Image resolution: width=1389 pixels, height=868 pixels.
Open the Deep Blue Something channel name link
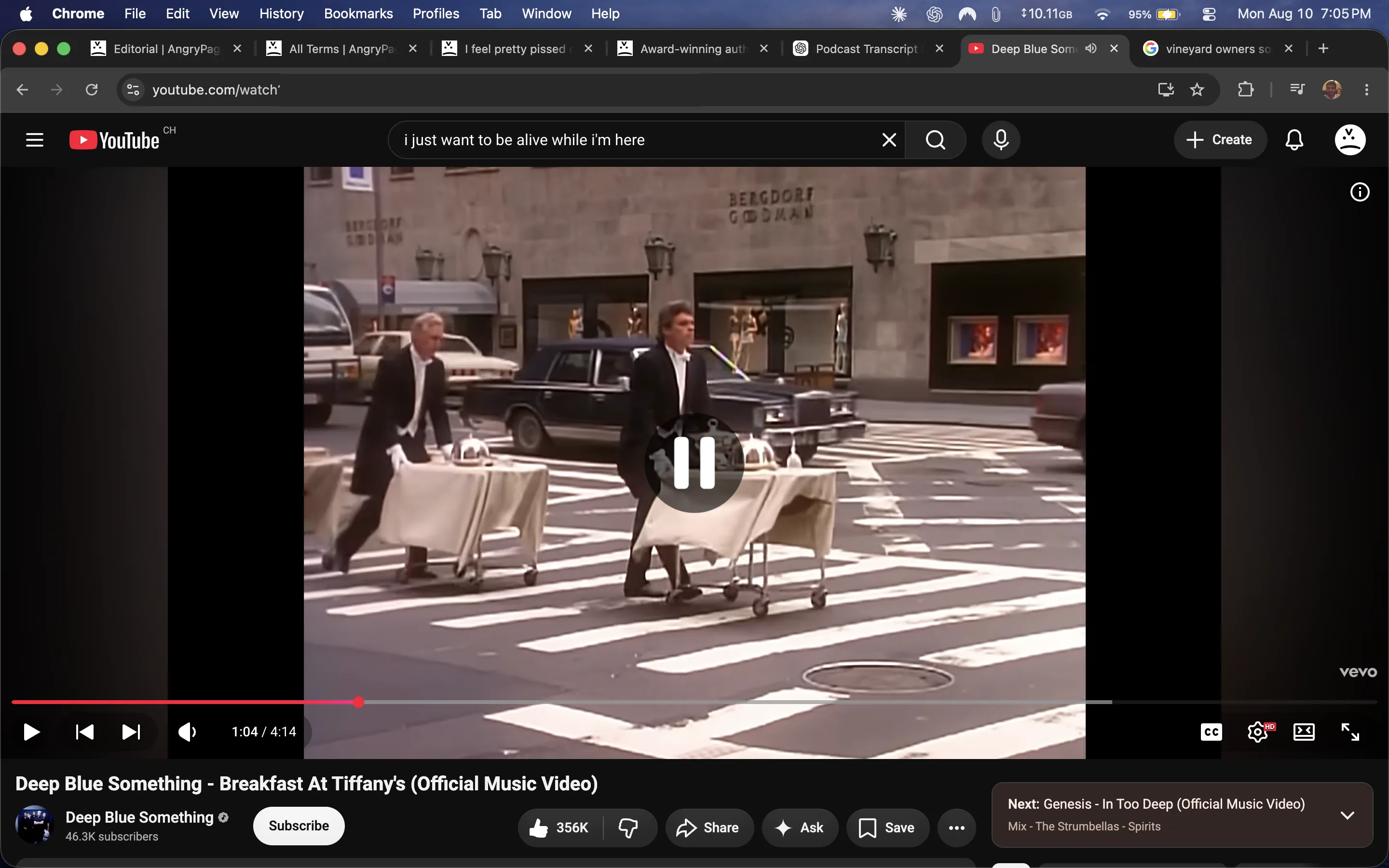(139, 817)
